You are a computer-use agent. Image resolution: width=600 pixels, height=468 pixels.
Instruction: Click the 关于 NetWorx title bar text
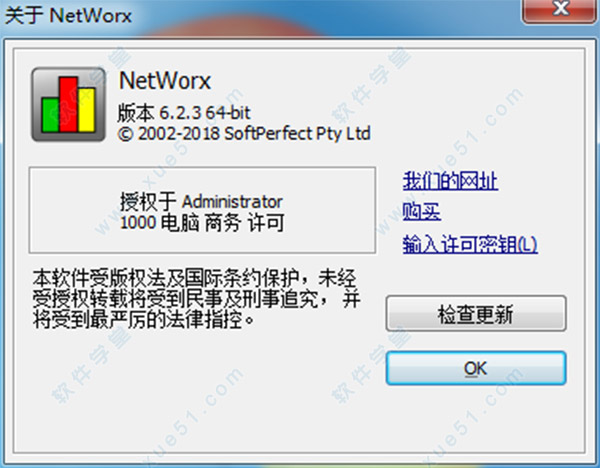[x=68, y=16]
